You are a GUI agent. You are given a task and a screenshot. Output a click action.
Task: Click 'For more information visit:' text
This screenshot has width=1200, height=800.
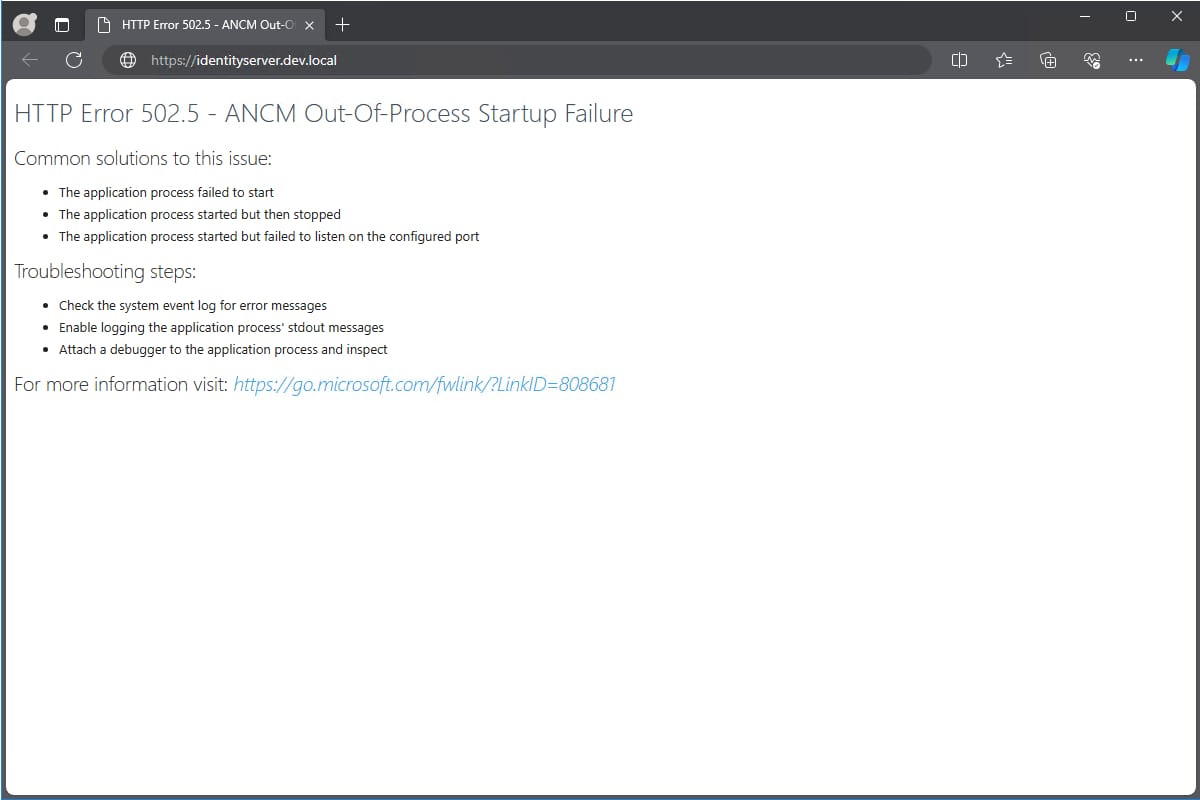click(121, 384)
